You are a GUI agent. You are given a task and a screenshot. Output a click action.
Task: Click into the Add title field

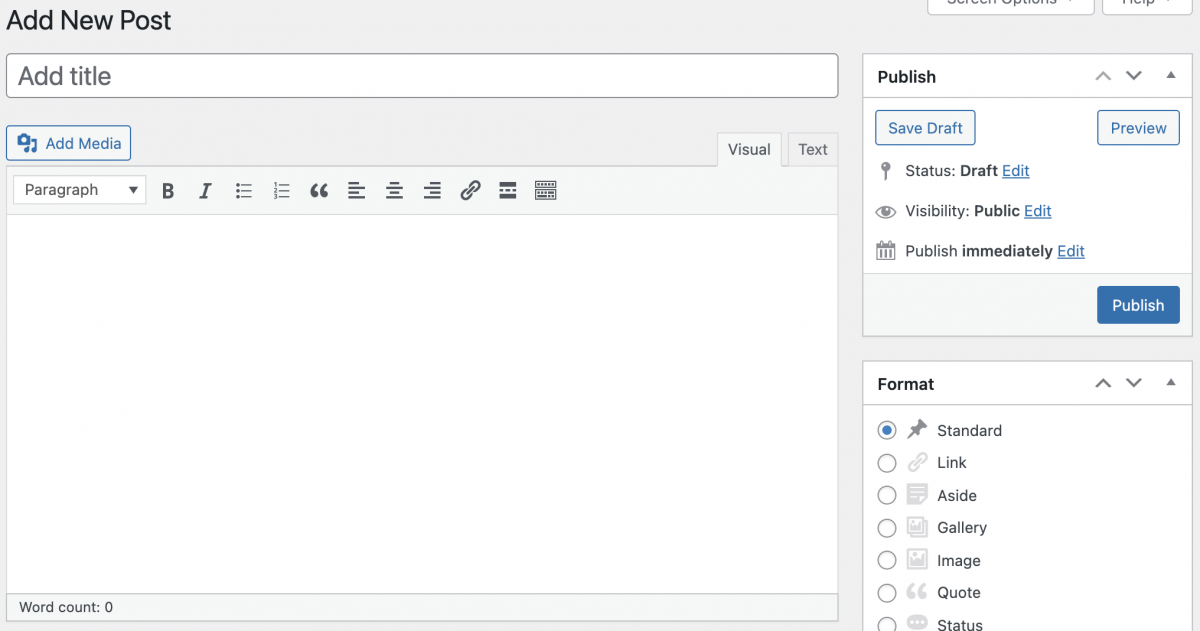(422, 76)
